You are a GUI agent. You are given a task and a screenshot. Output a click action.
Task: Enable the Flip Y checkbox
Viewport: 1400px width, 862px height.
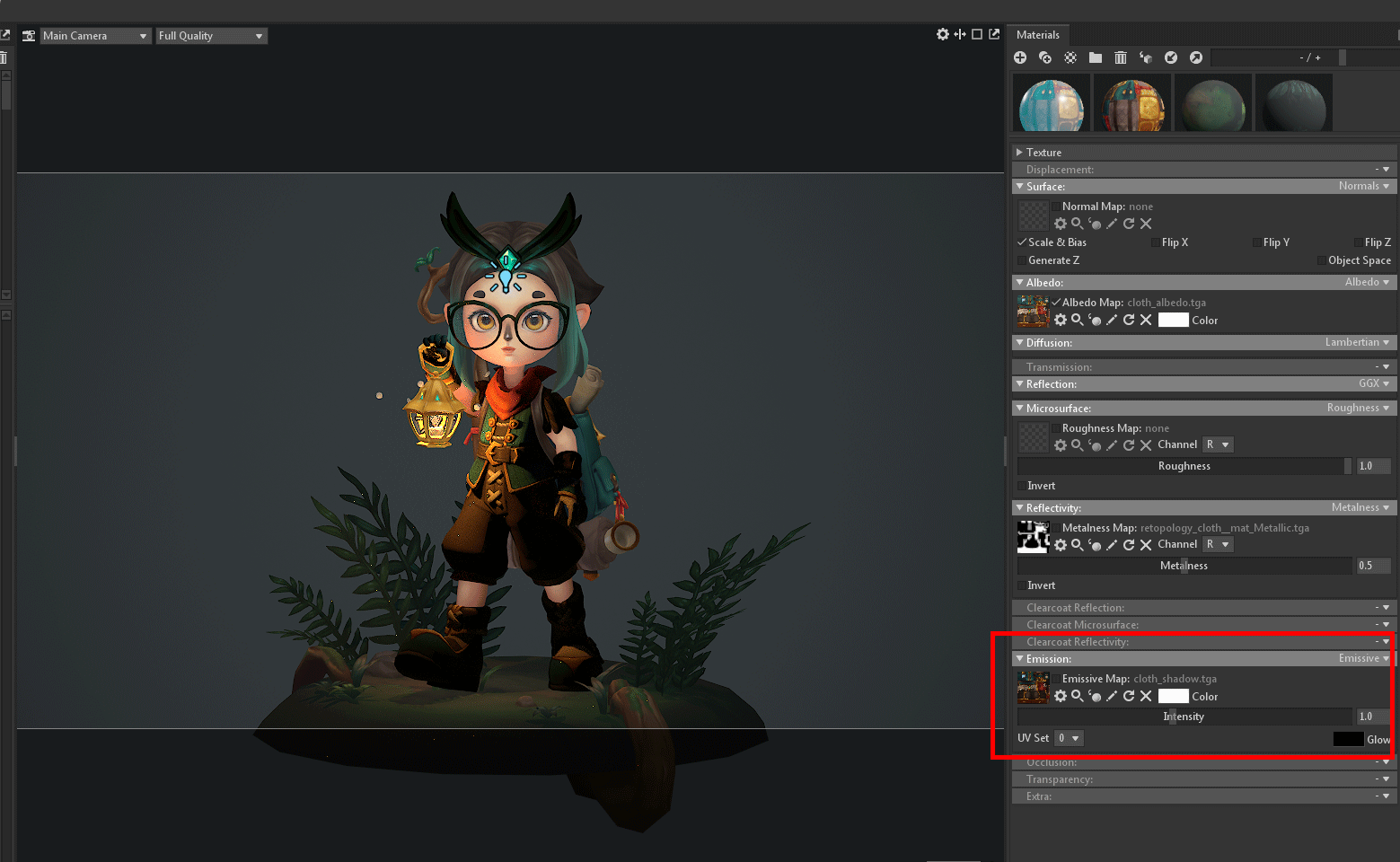[1256, 242]
